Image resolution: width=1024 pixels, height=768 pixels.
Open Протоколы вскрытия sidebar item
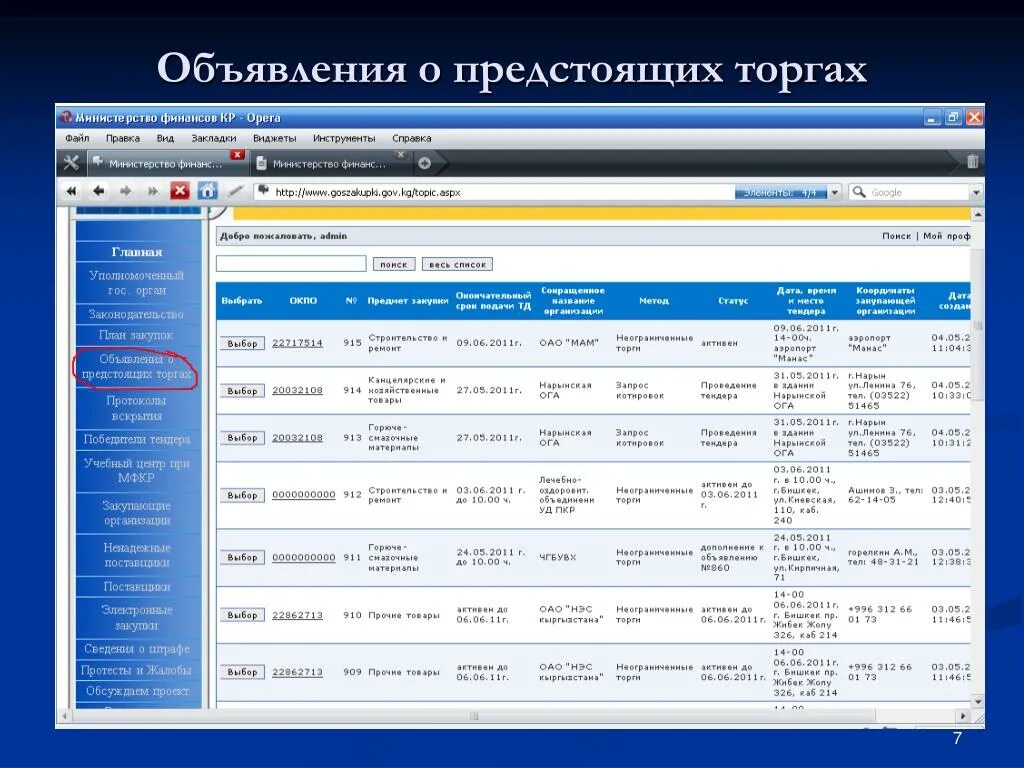[x=136, y=408]
